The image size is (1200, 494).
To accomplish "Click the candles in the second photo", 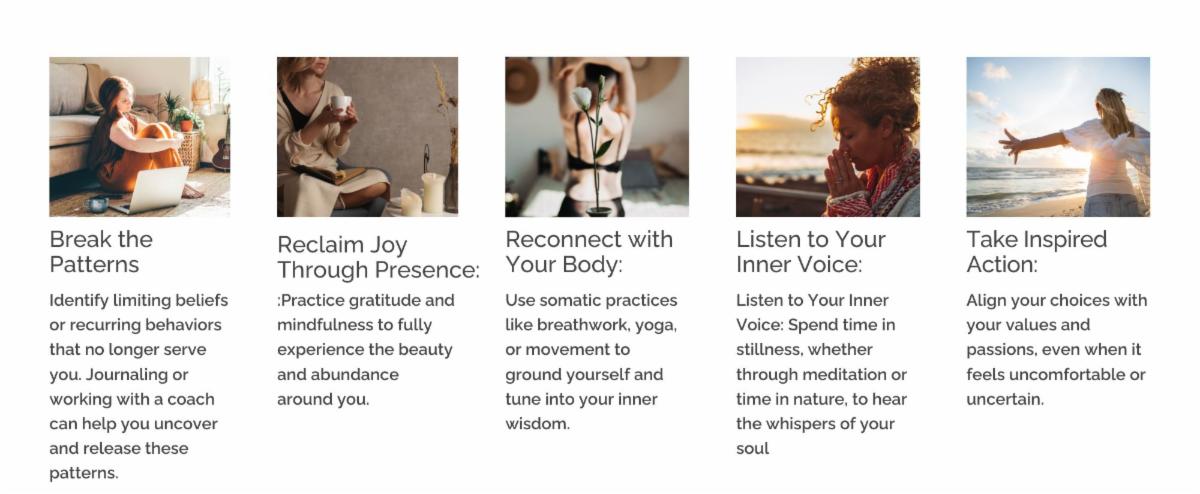I will point(423,195).
